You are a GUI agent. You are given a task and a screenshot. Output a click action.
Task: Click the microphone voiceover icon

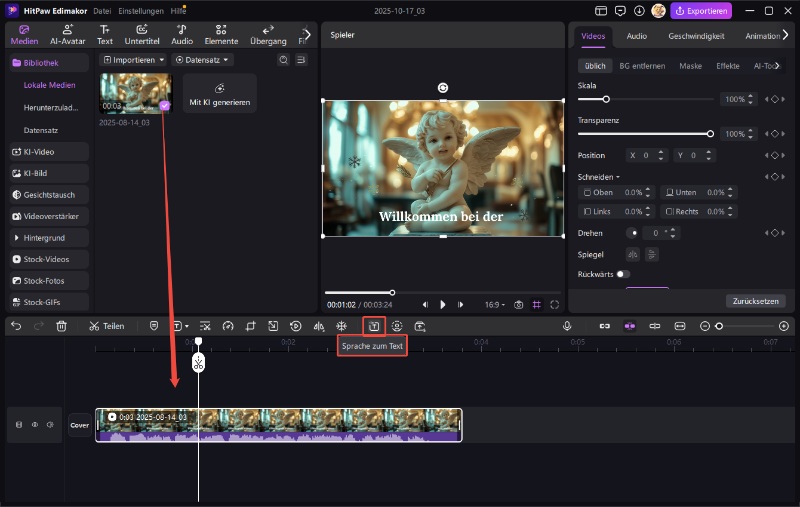[x=567, y=326]
